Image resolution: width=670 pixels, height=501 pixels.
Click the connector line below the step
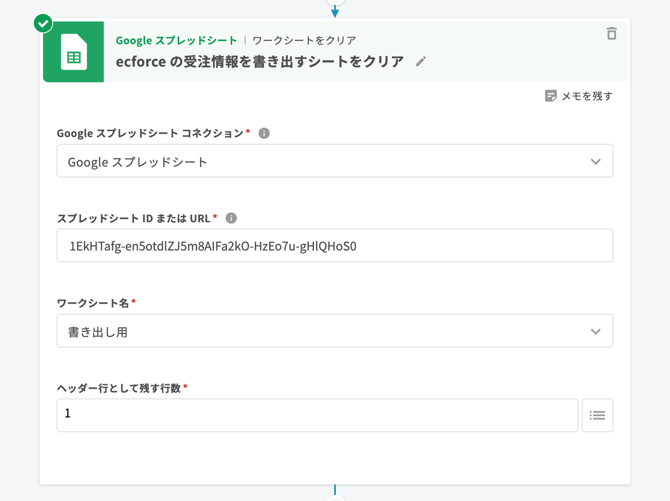coord(335,492)
